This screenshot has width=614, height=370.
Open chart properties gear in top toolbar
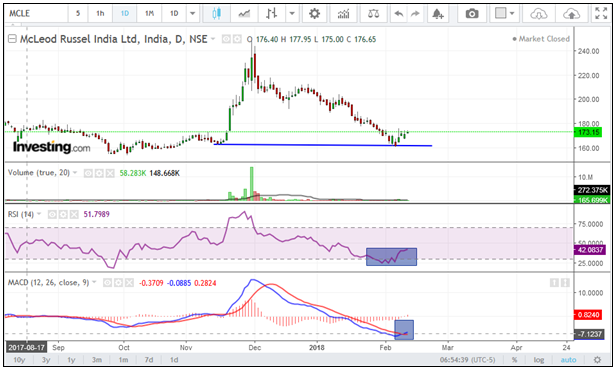click(314, 14)
